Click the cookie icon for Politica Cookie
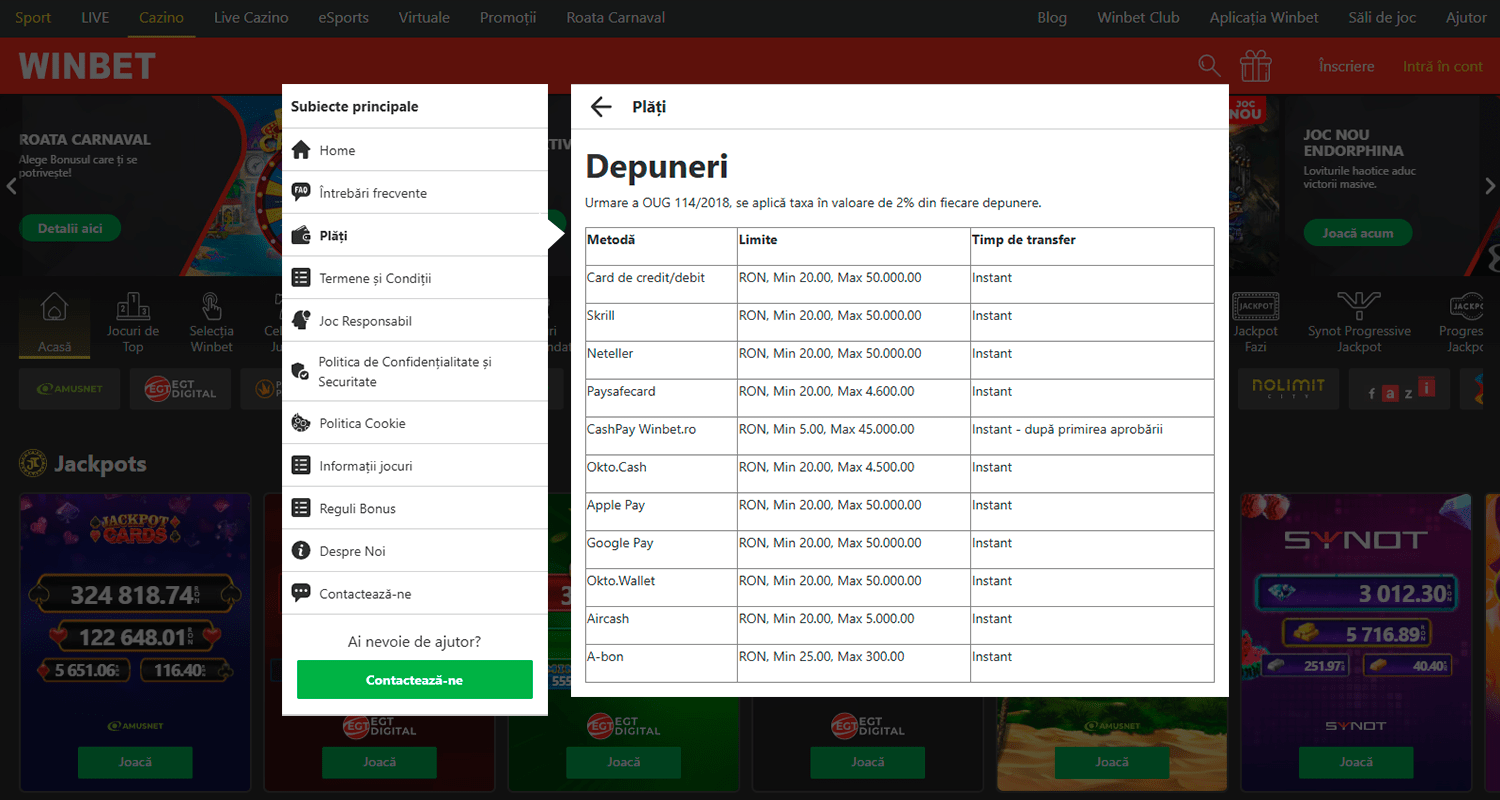1500x800 pixels. tap(301, 423)
